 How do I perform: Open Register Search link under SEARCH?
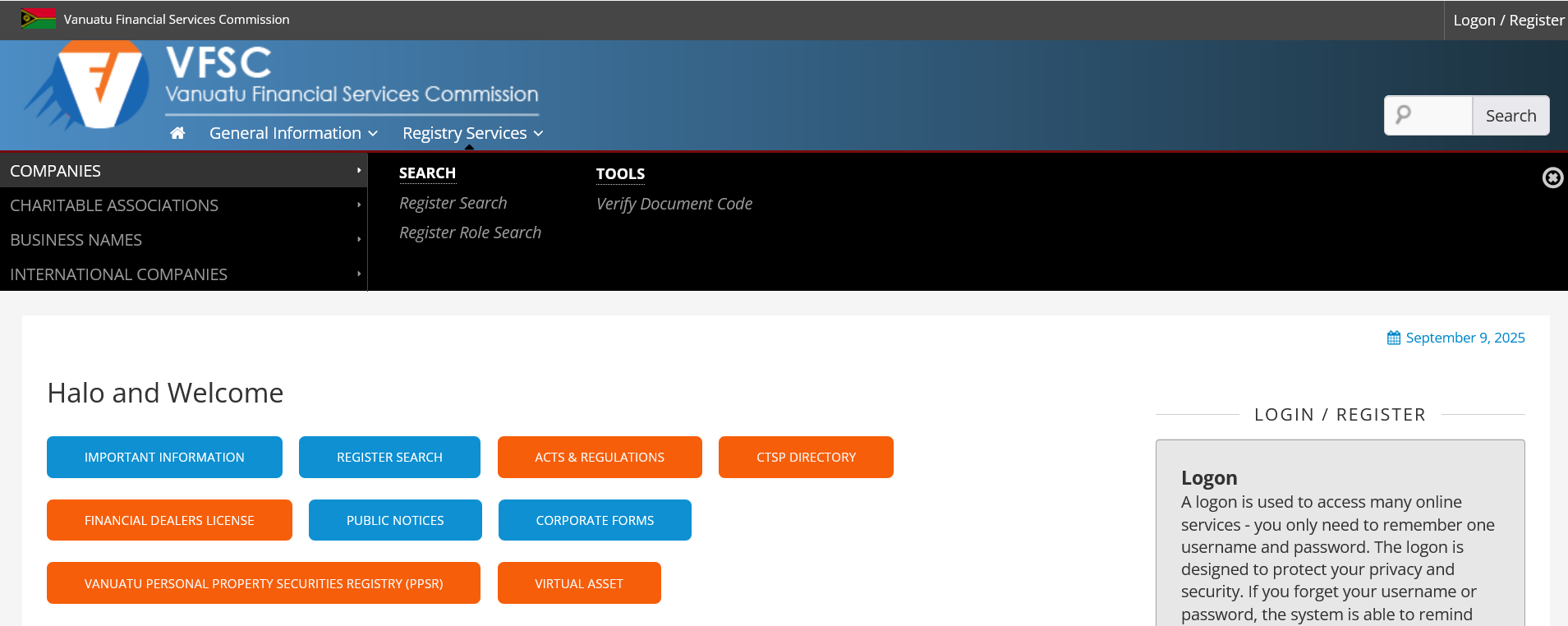[x=453, y=203]
